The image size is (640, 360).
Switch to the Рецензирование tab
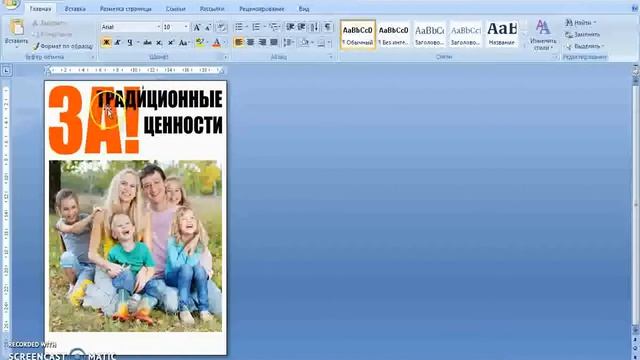tap(262, 9)
